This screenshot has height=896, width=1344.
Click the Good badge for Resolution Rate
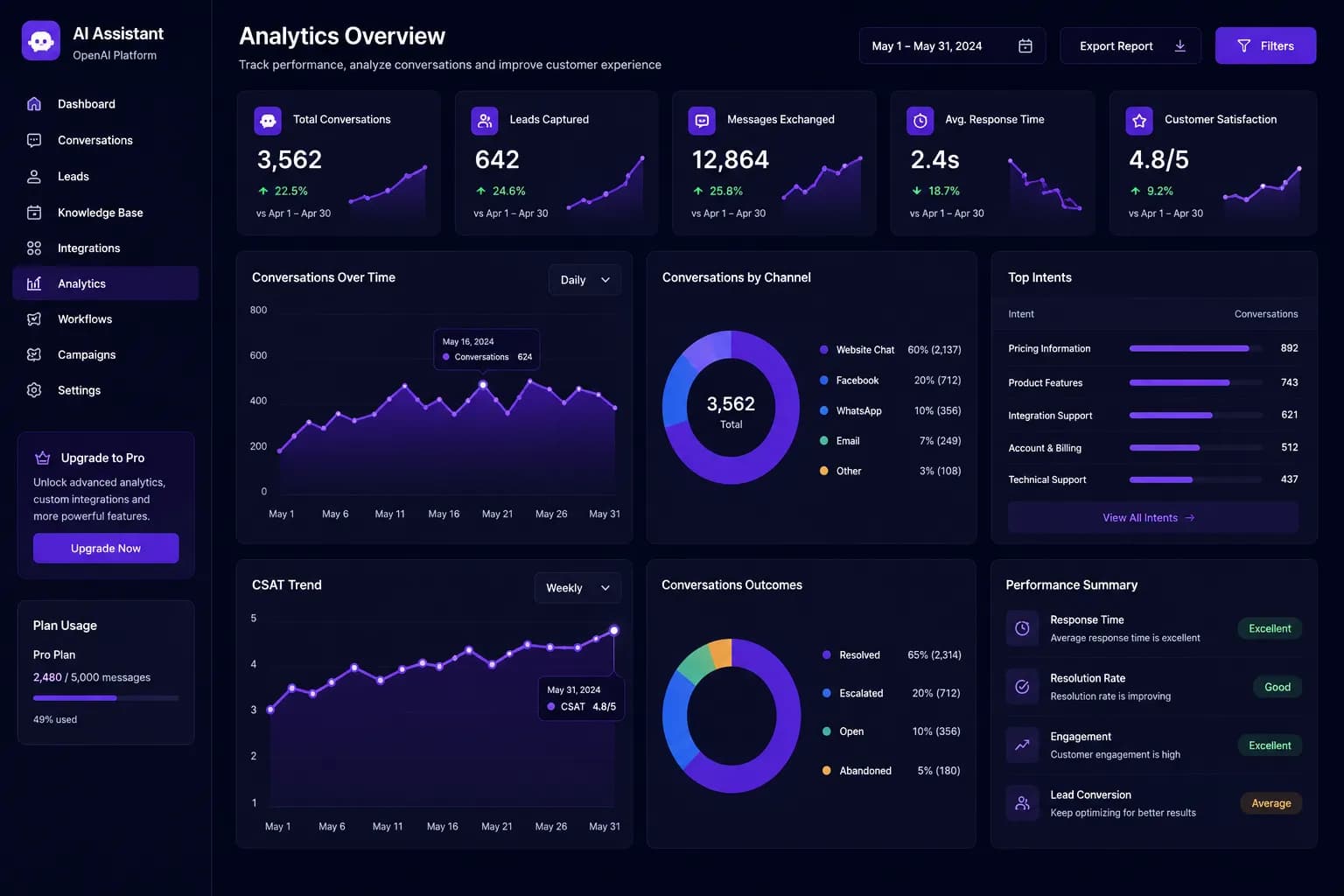click(1277, 687)
